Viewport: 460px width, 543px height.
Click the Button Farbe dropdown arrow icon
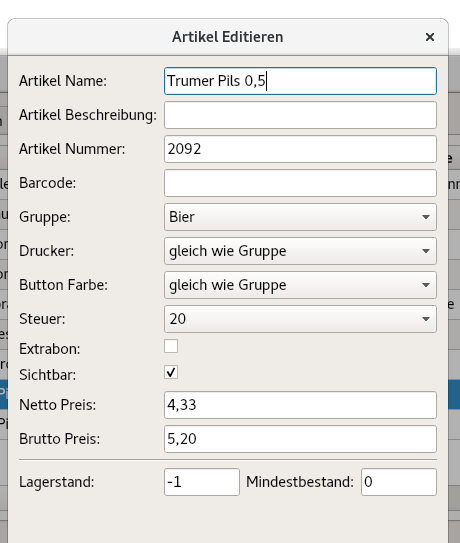[x=426, y=285]
